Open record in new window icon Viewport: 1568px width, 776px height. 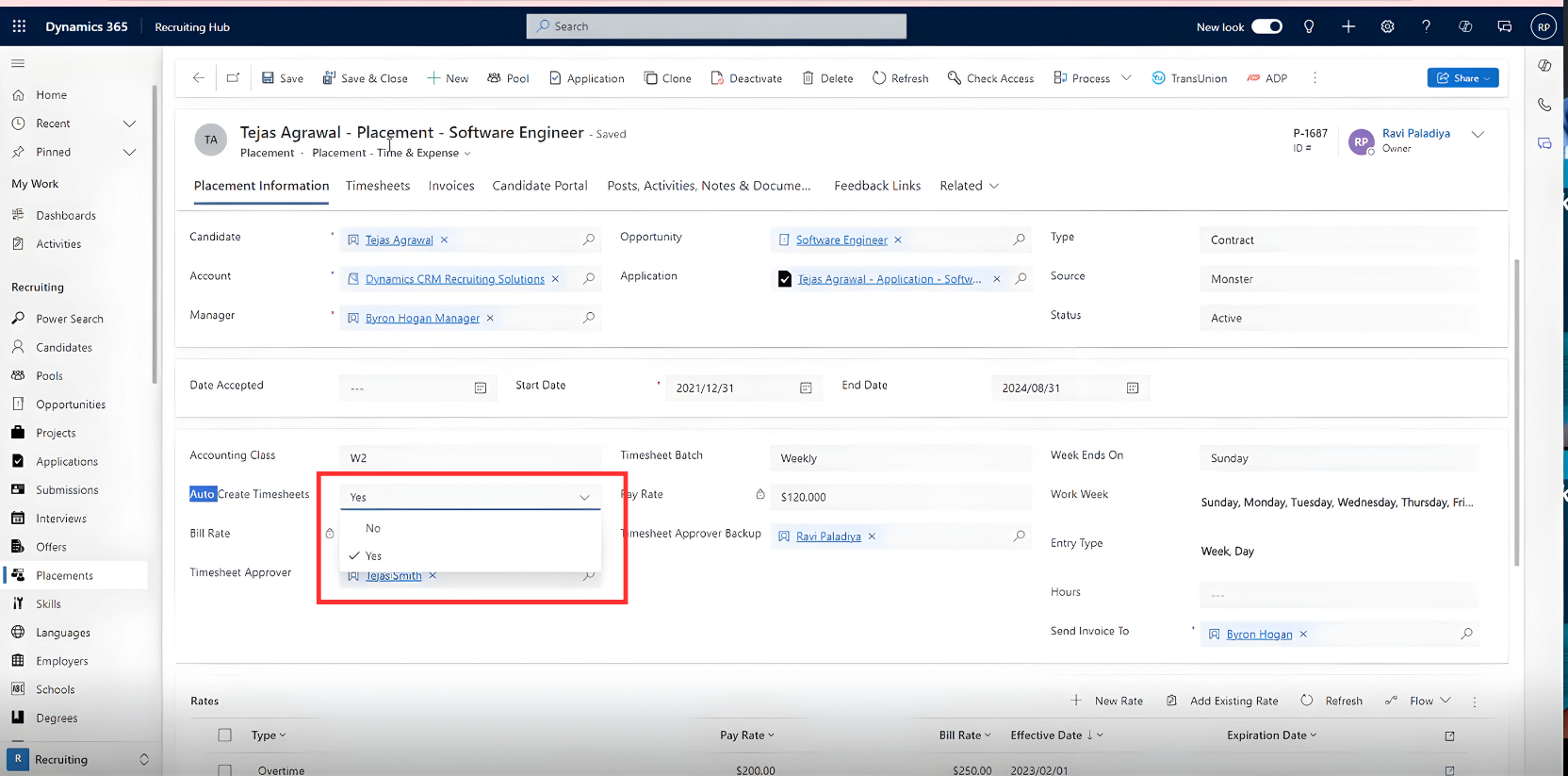coord(233,78)
